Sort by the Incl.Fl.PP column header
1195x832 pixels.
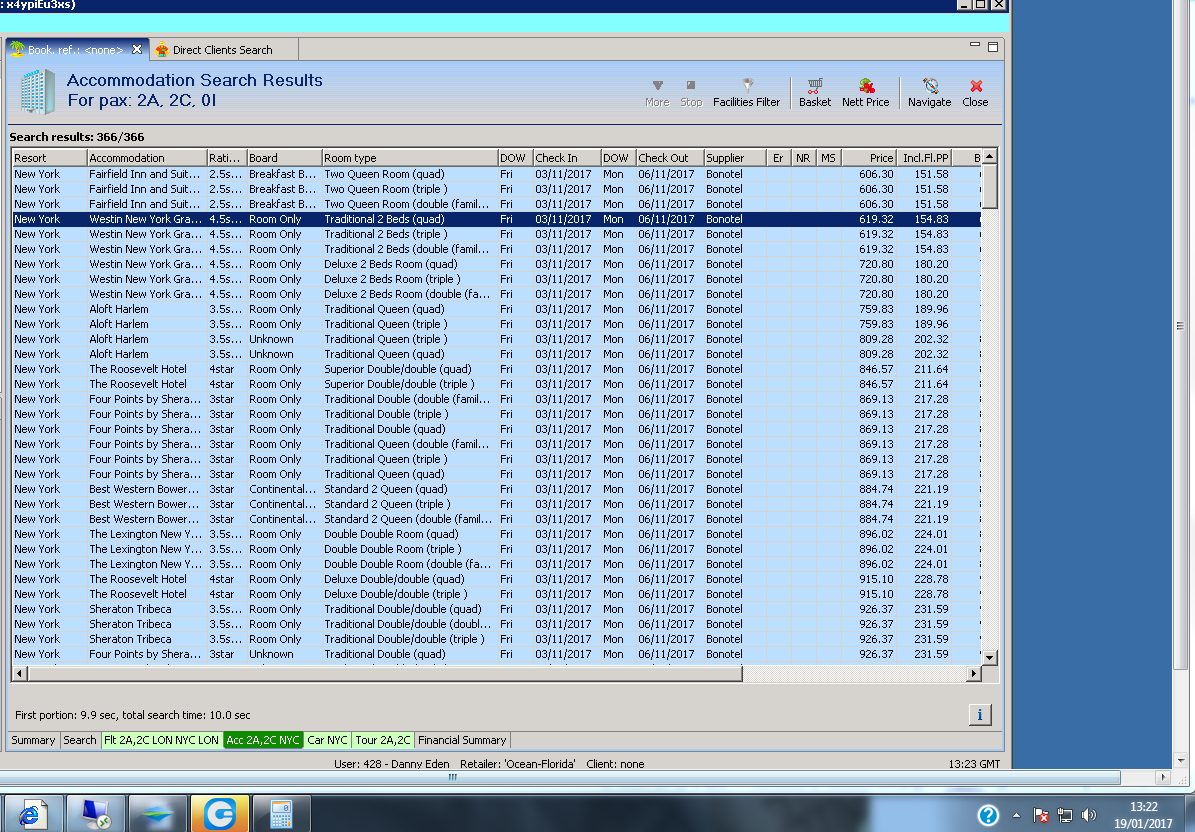point(924,158)
